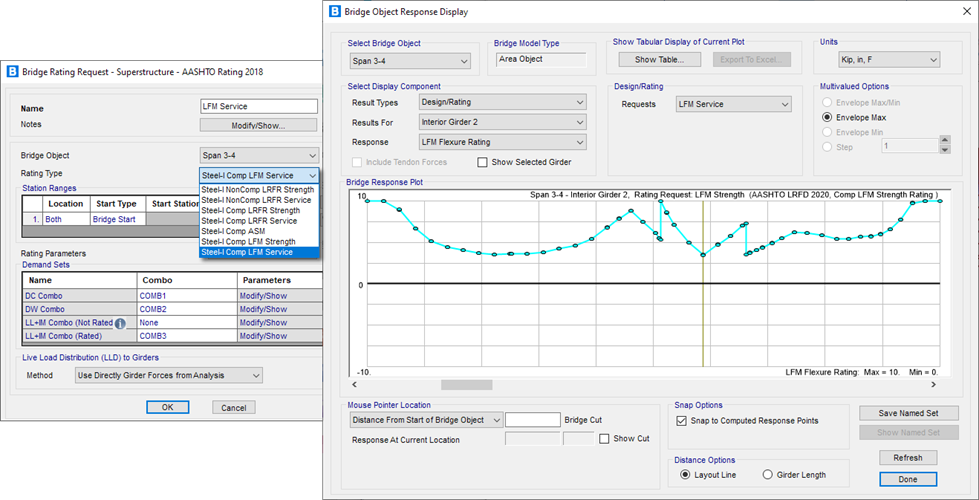Click the app logo in Bridge Rating Request title bar
Viewport: 979px width, 500px height.
pos(12,72)
